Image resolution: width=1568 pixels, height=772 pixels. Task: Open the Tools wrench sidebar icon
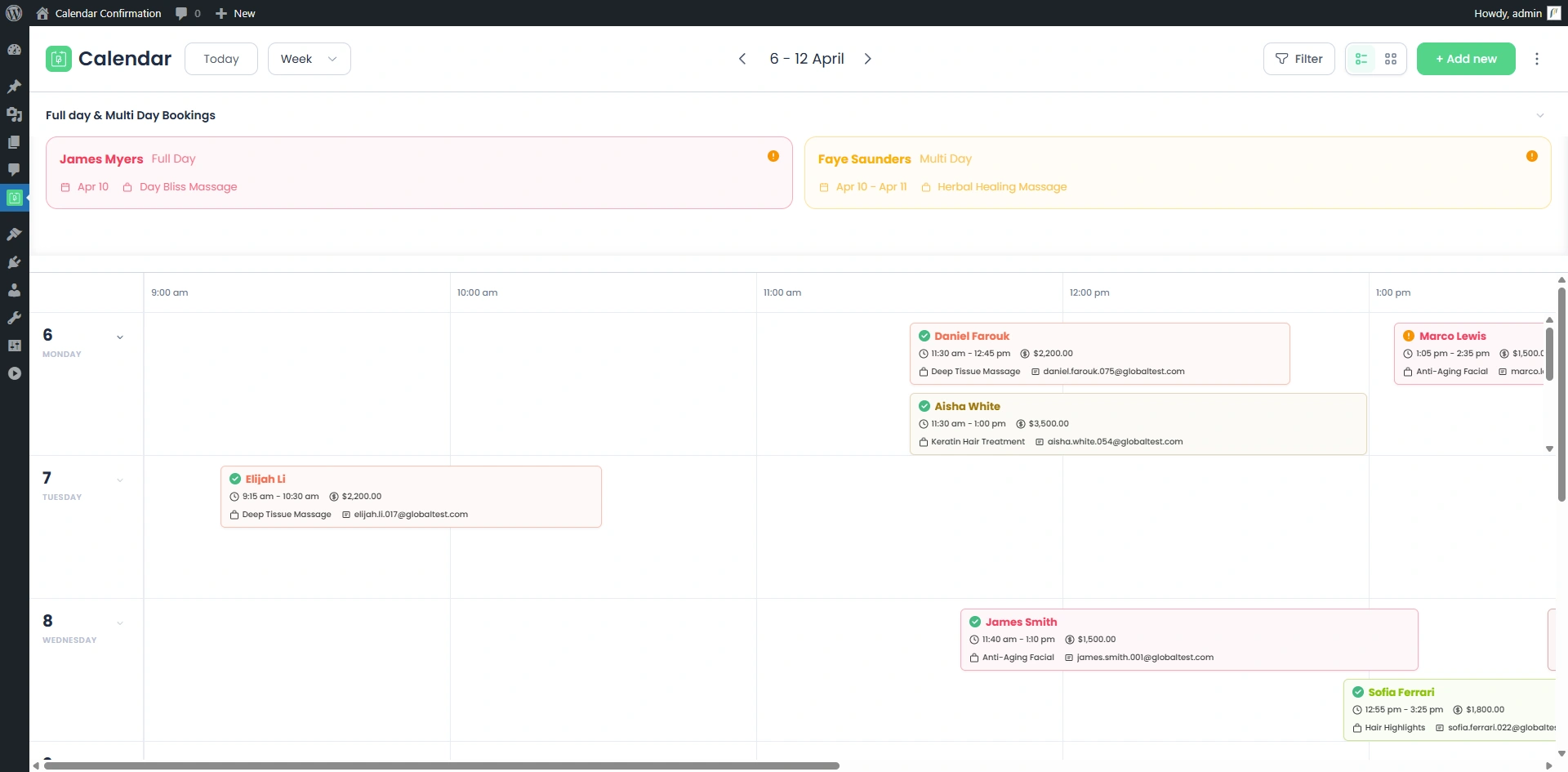(x=14, y=318)
